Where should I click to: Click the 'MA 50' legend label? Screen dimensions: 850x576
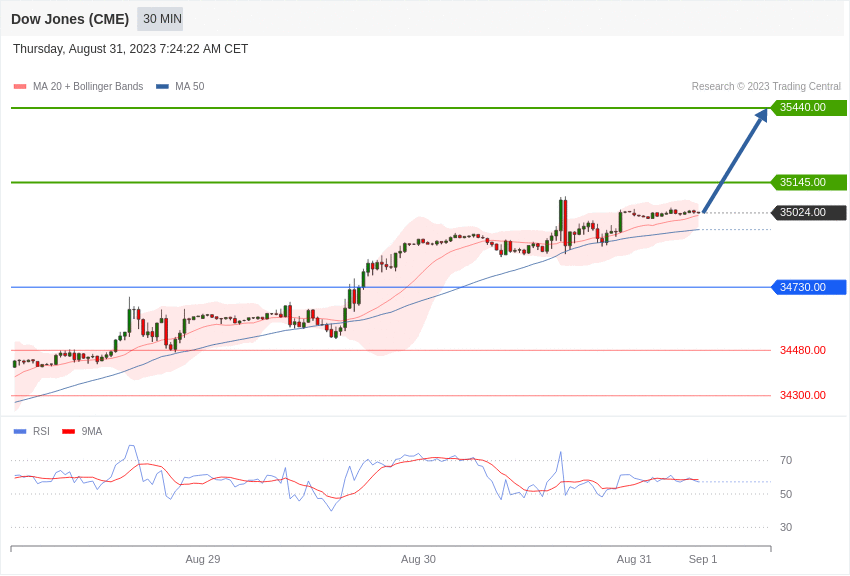190,86
